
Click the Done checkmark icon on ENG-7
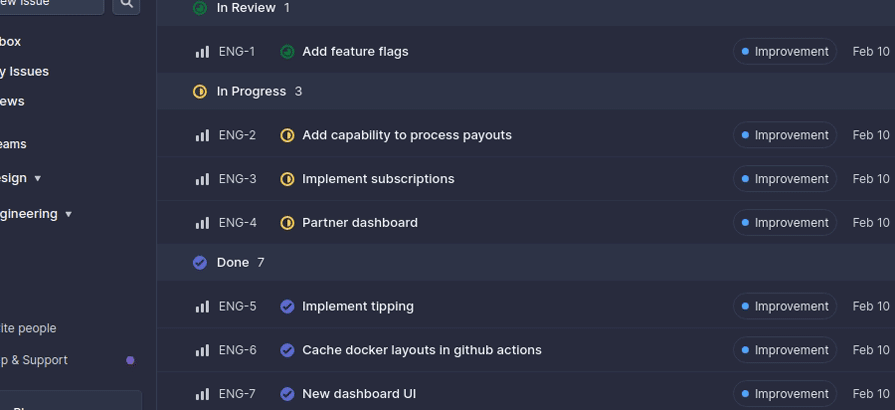pos(287,394)
